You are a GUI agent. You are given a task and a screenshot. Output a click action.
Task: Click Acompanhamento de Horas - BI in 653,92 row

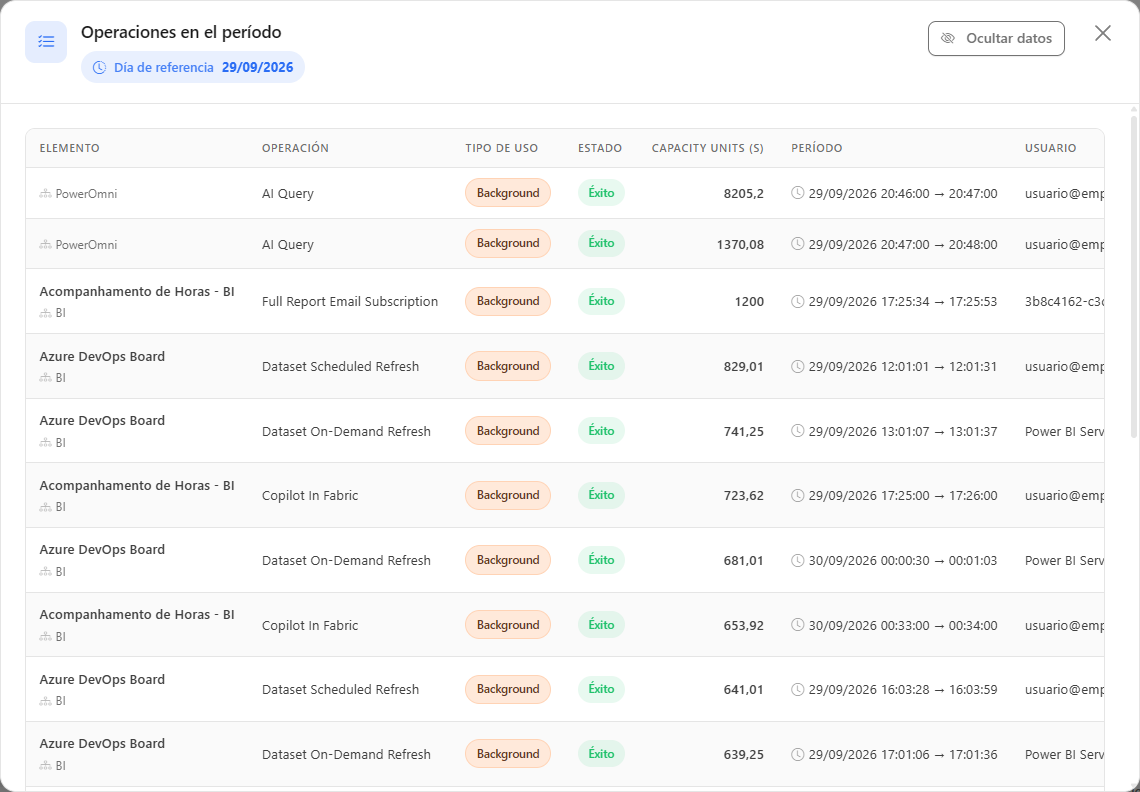point(137,615)
